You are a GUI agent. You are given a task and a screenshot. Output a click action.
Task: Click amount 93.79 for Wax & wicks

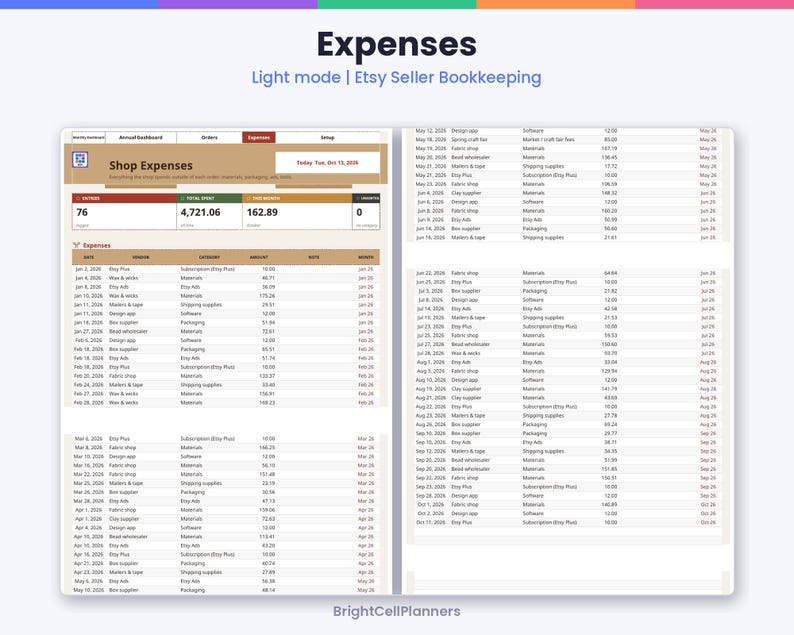(x=611, y=353)
